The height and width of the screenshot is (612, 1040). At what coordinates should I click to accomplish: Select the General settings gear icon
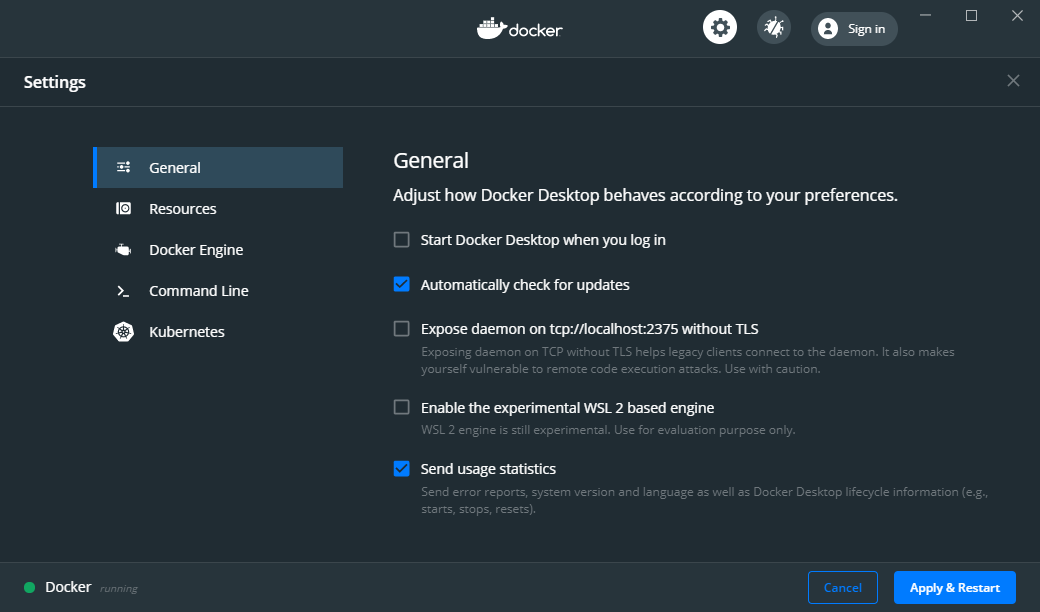click(x=124, y=167)
